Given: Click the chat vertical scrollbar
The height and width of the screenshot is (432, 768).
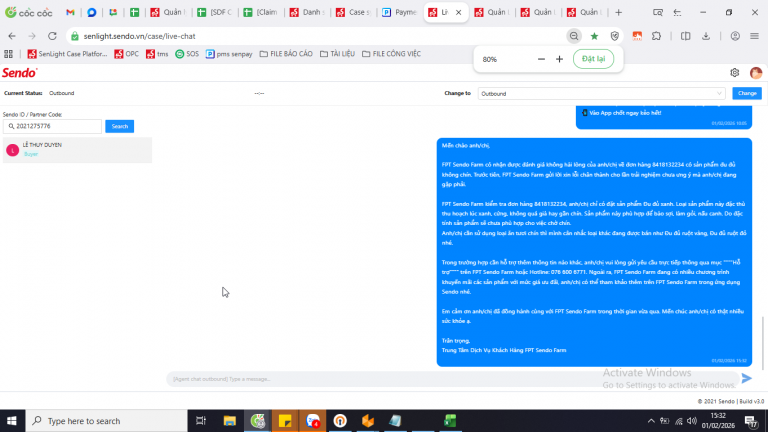Looking at the screenshot, I should (x=763, y=343).
